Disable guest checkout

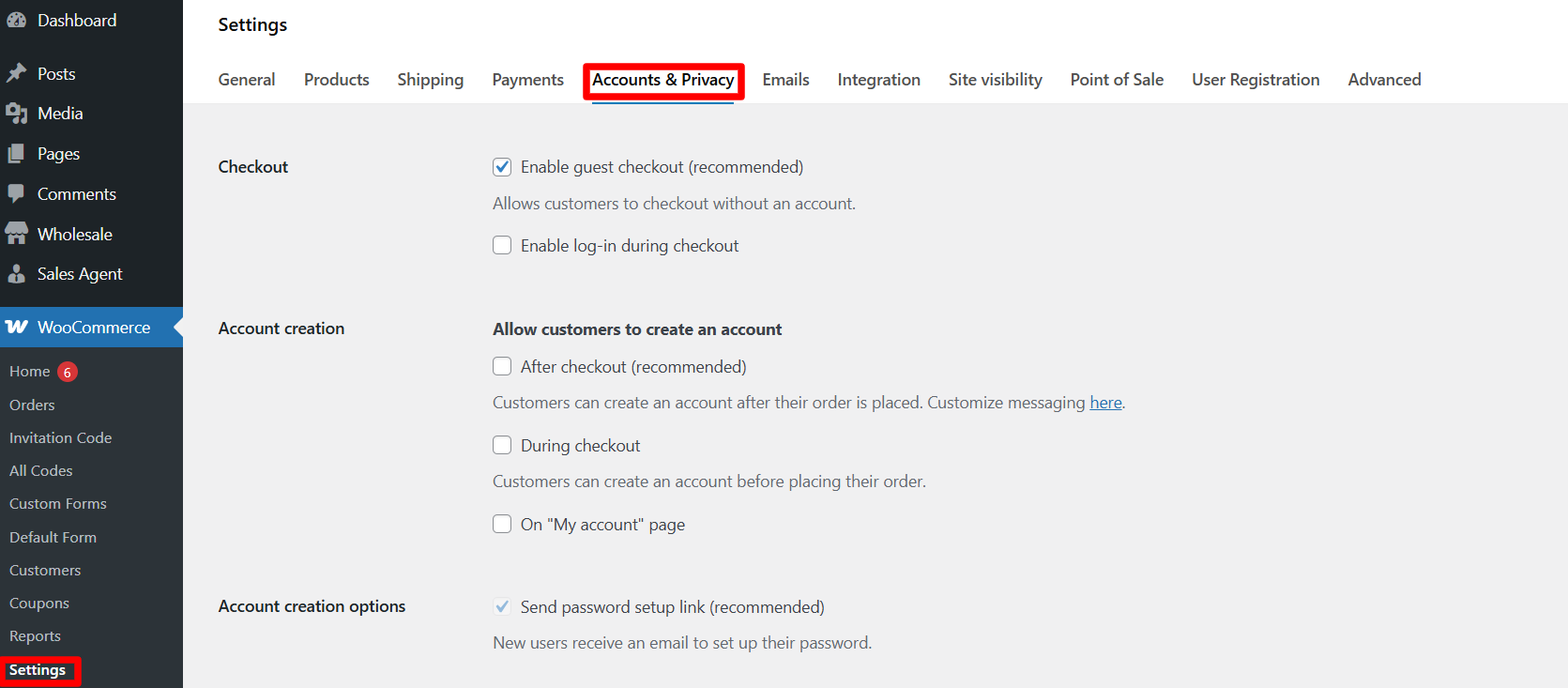(x=502, y=166)
